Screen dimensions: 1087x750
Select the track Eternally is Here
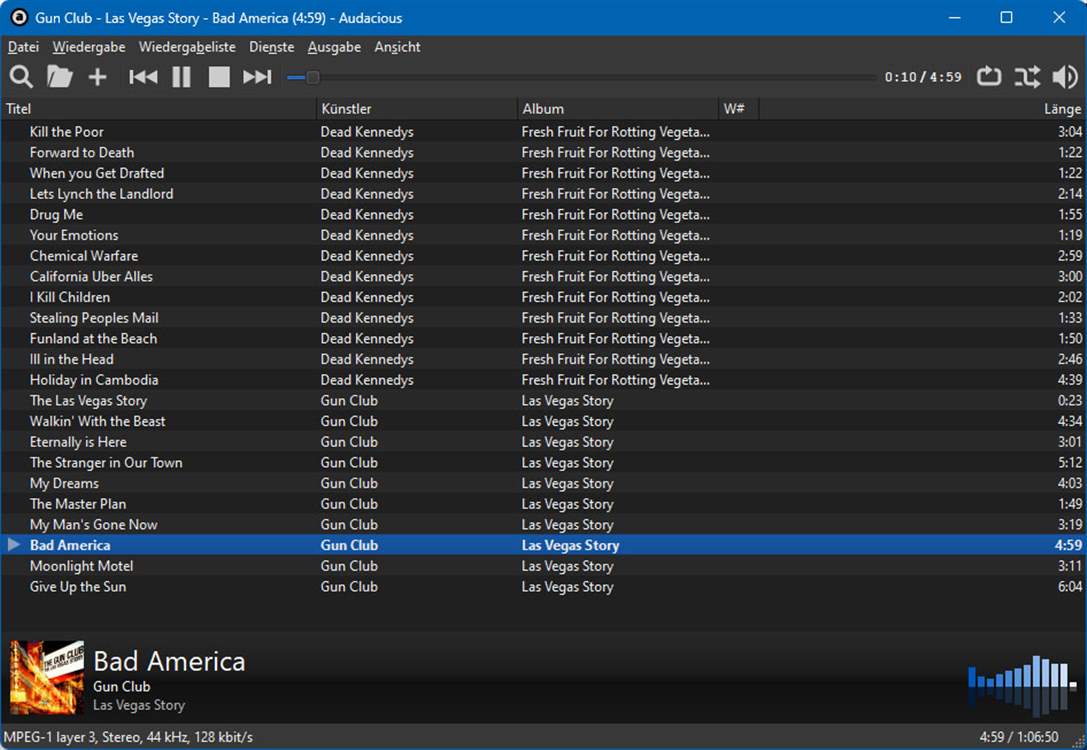(x=544, y=442)
